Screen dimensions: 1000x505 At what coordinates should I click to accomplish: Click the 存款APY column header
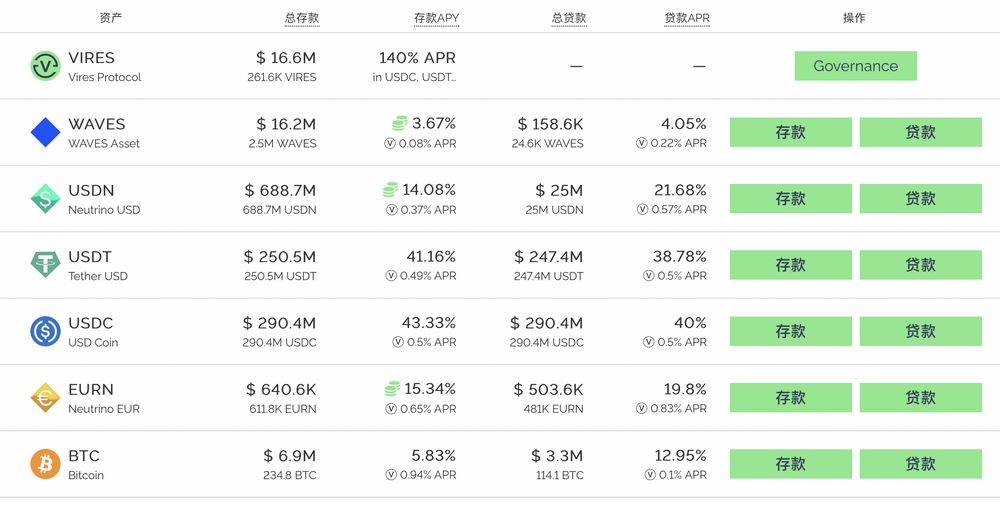click(x=436, y=18)
